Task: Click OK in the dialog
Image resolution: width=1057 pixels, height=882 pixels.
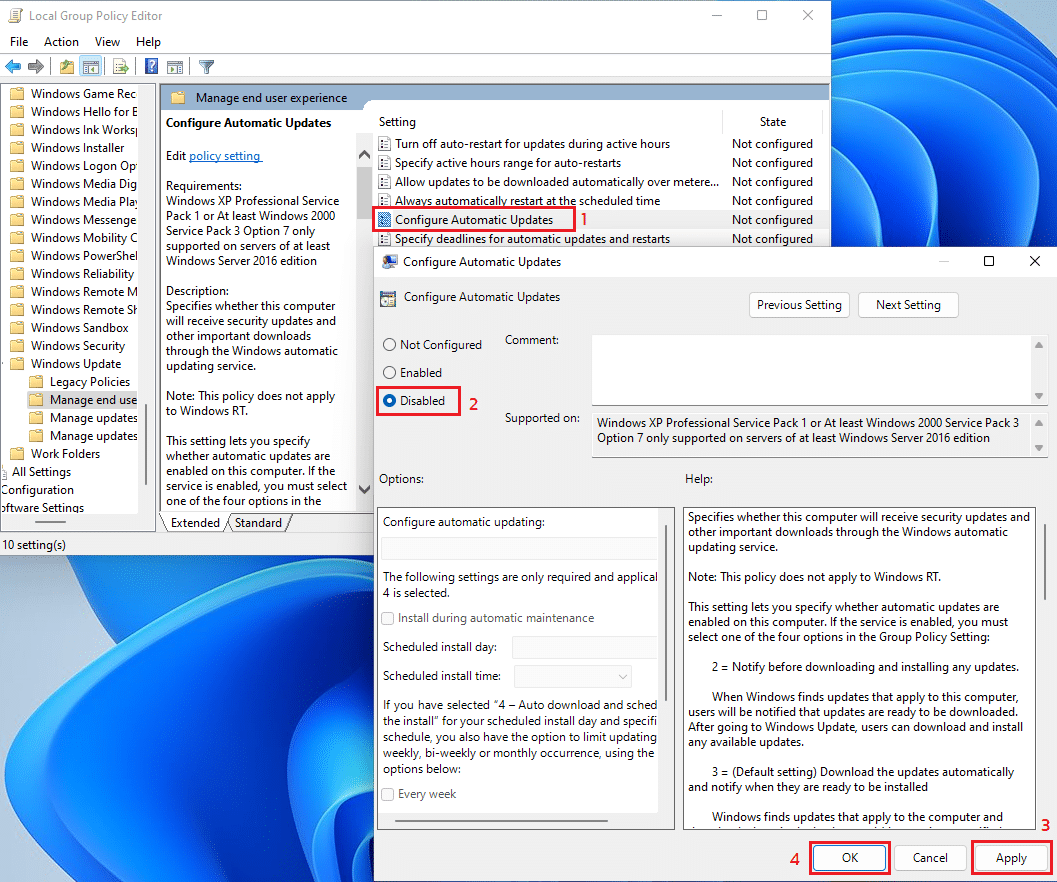Action: [849, 858]
